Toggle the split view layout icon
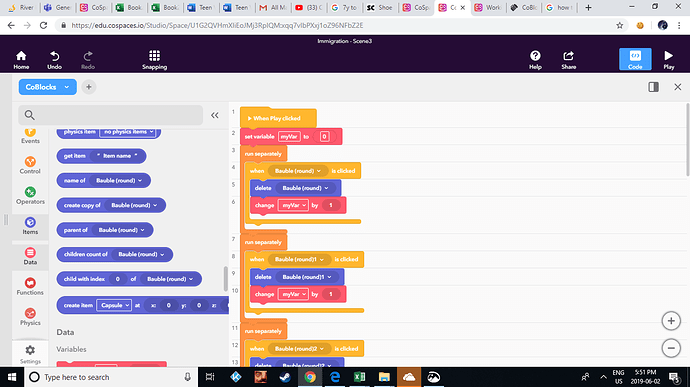This screenshot has width=690, height=387. point(653,87)
